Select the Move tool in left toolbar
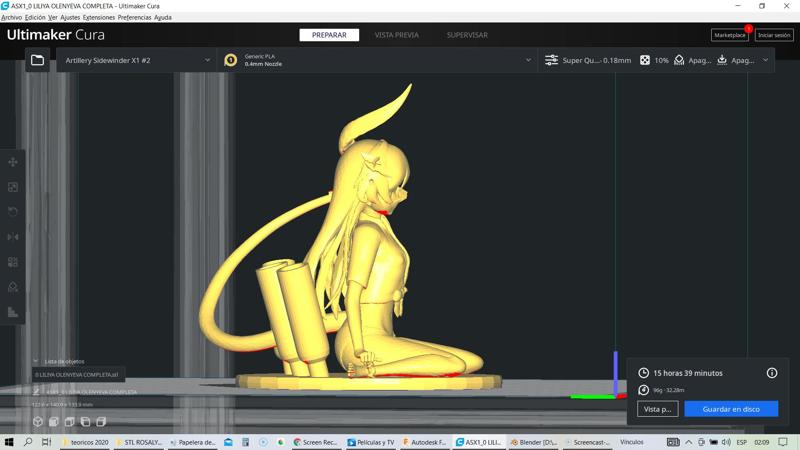800x450 pixels. 13,162
